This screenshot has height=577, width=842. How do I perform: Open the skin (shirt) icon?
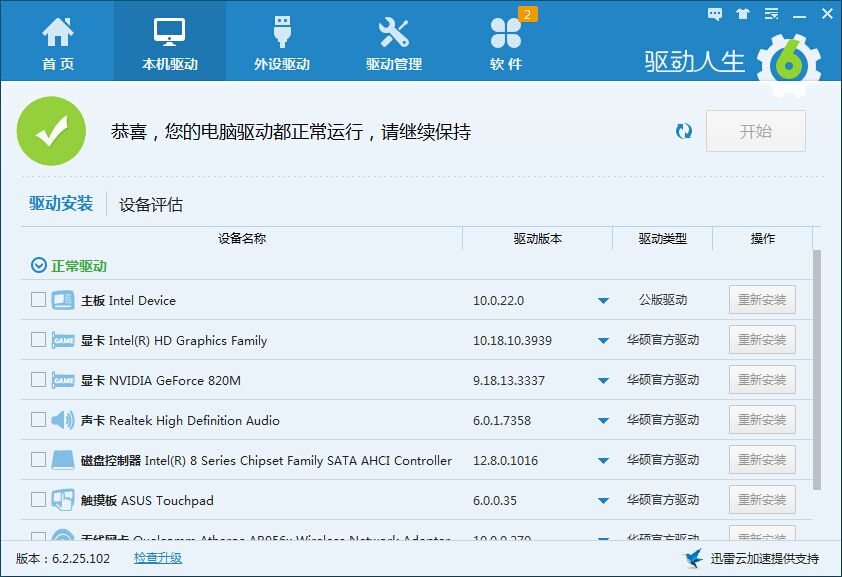743,14
